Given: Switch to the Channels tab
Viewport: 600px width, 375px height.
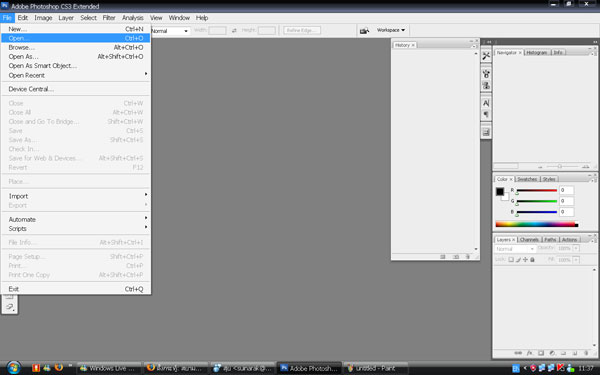Looking at the screenshot, I should point(529,240).
